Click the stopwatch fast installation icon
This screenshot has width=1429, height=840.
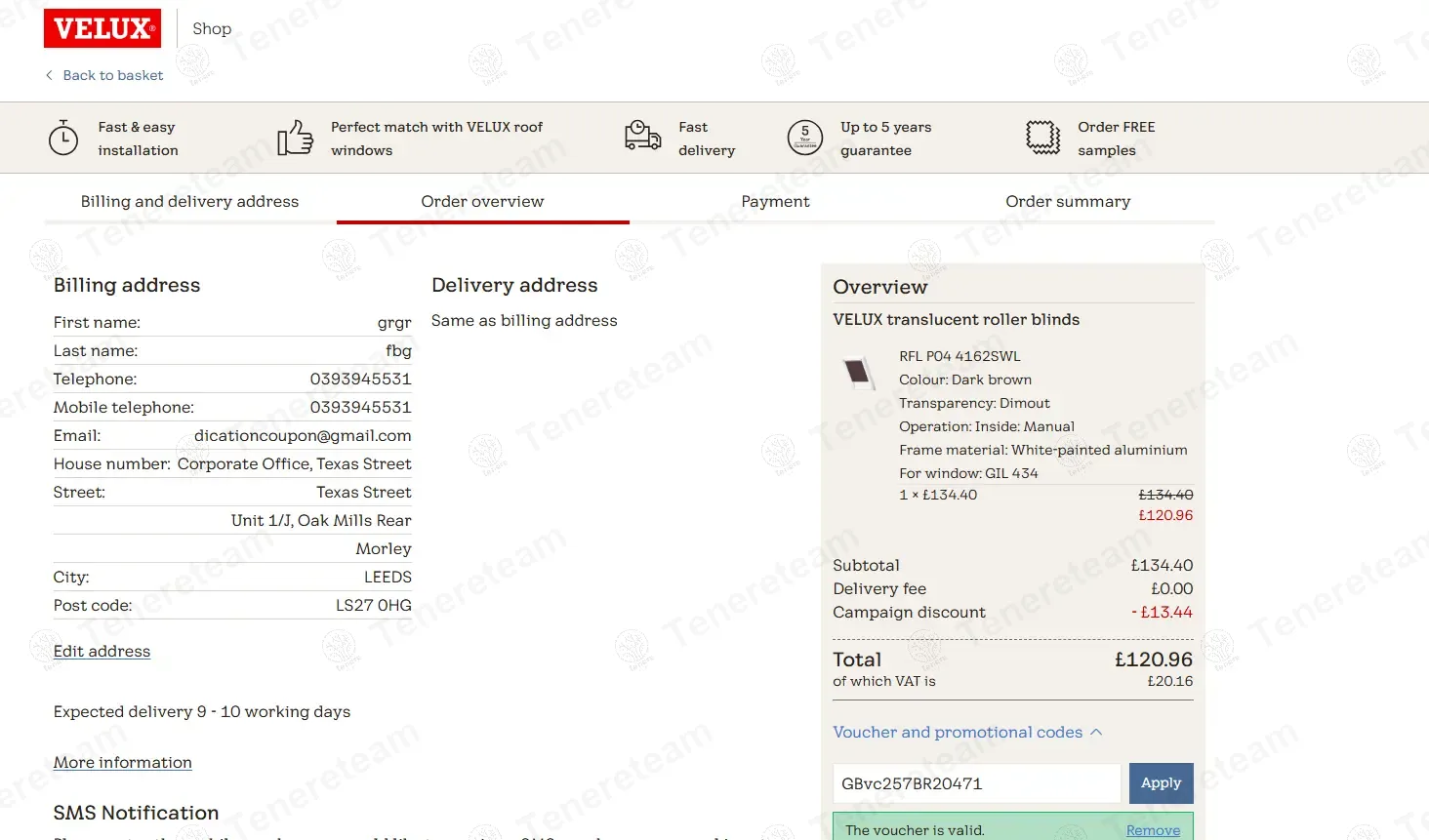tap(63, 139)
